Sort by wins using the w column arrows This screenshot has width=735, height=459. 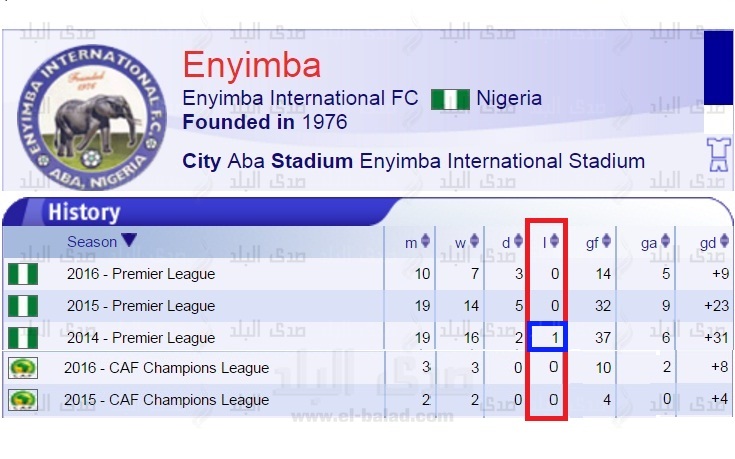pyautogui.click(x=474, y=241)
